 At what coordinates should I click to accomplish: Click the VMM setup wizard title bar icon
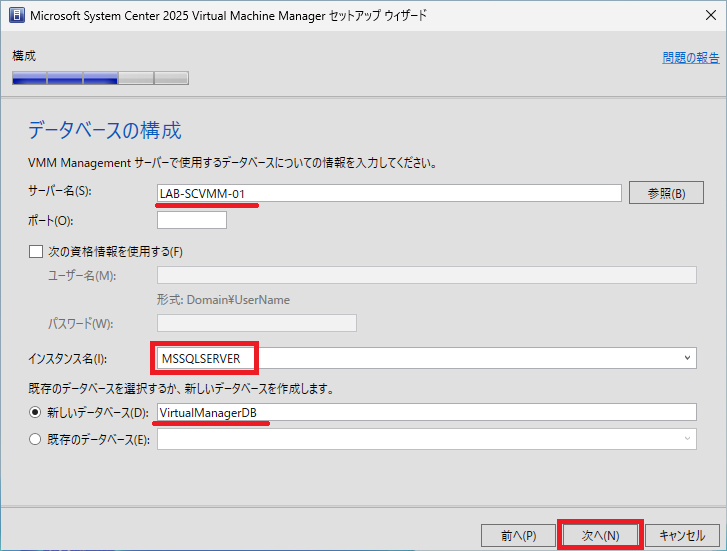17,15
